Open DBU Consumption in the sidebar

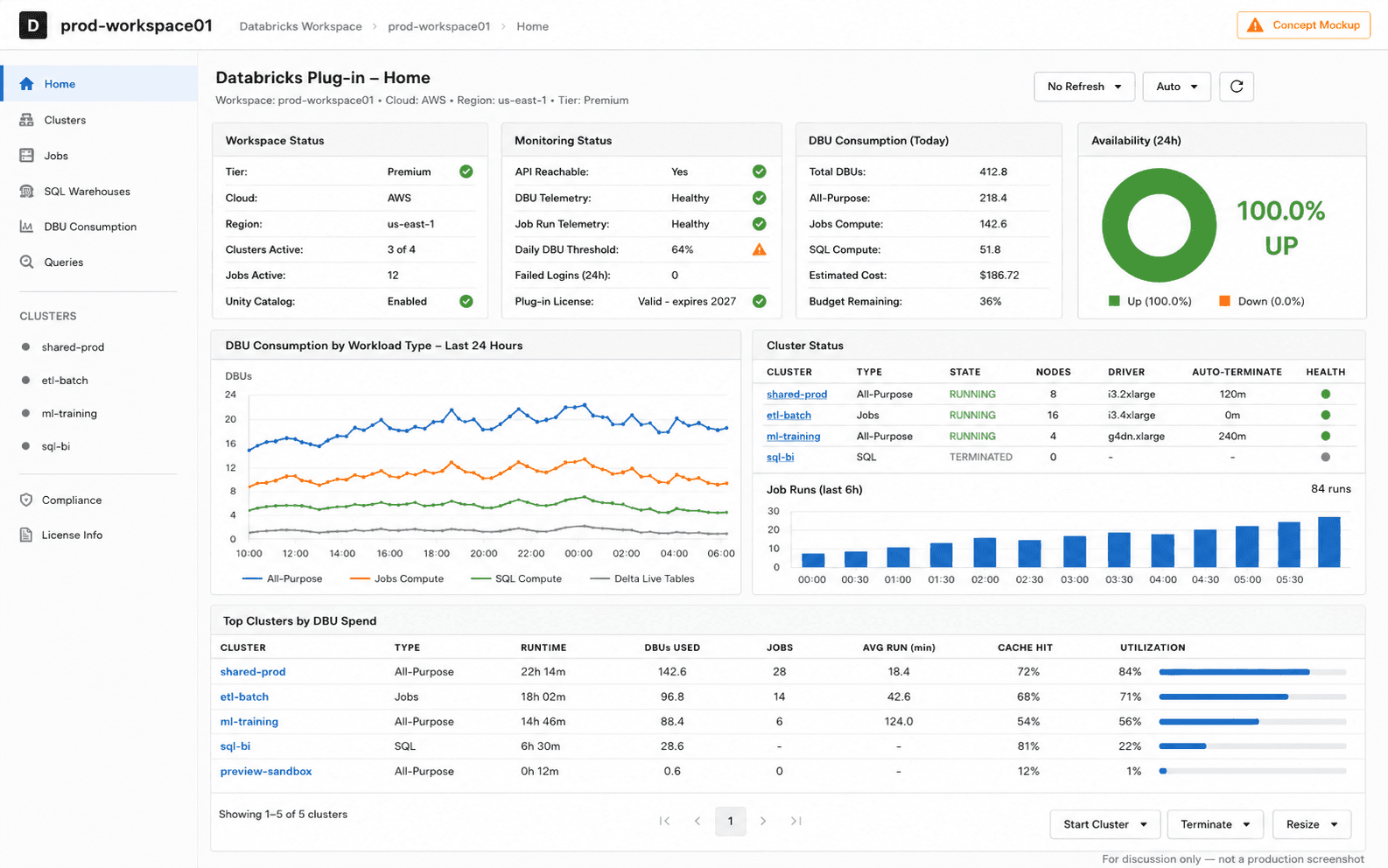(99, 227)
